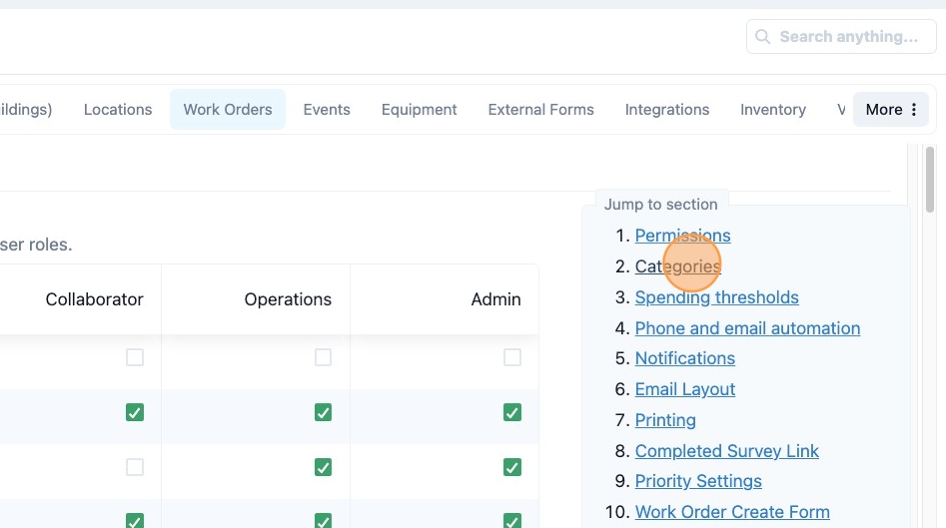Uncheck second-row Operations checkbox

click(x=323, y=412)
